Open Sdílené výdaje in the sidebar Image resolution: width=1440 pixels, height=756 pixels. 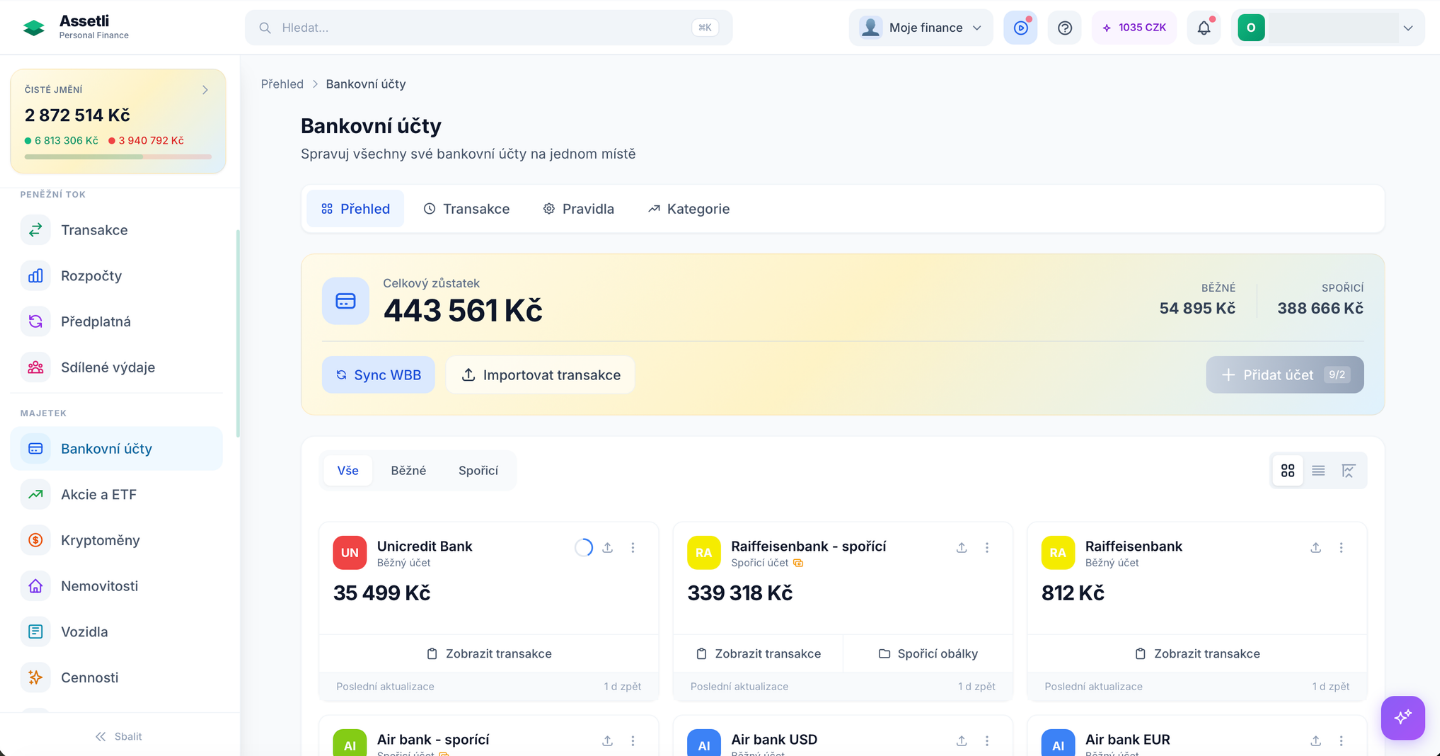116,367
